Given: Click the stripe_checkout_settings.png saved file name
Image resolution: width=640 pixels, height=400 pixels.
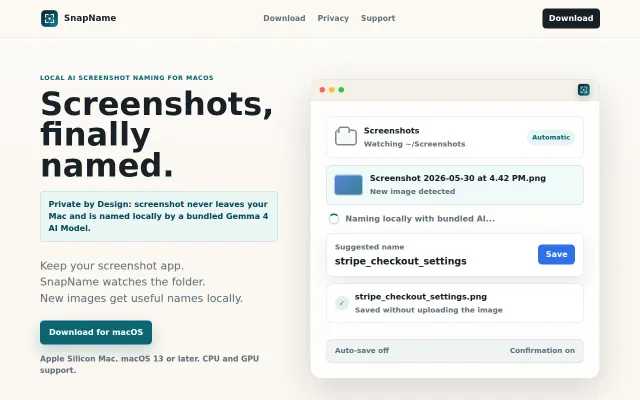Looking at the screenshot, I should [420, 297].
